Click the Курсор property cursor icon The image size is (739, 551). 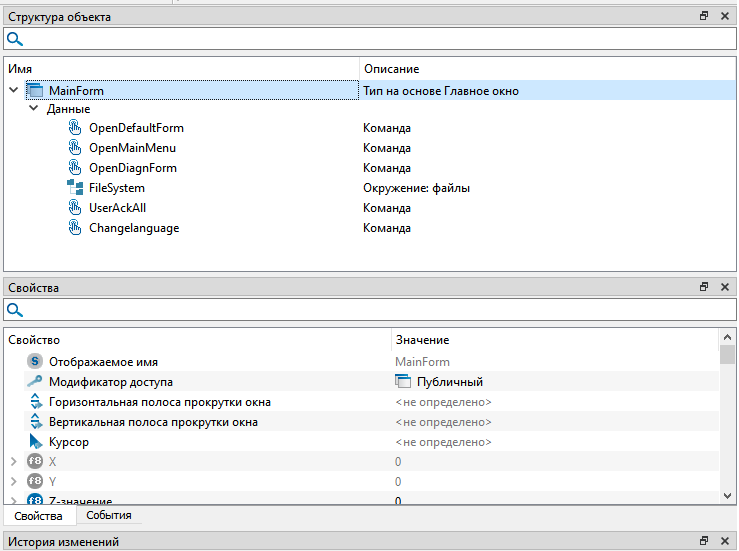[35, 442]
